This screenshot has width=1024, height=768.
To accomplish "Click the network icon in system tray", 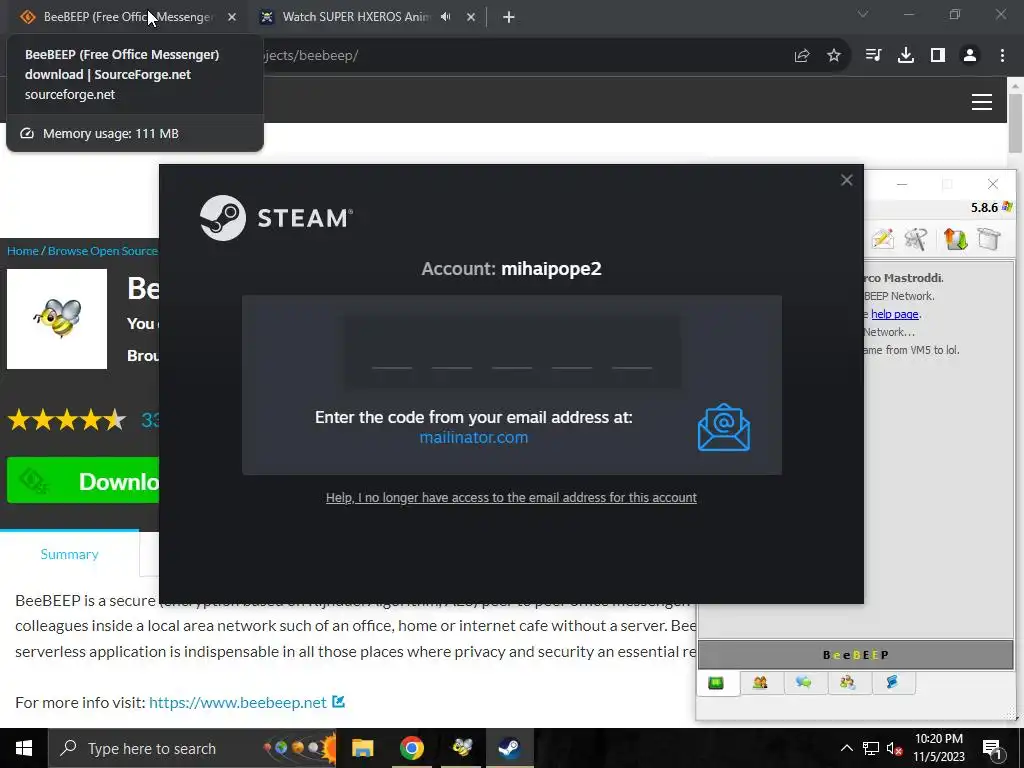I will click(871, 748).
